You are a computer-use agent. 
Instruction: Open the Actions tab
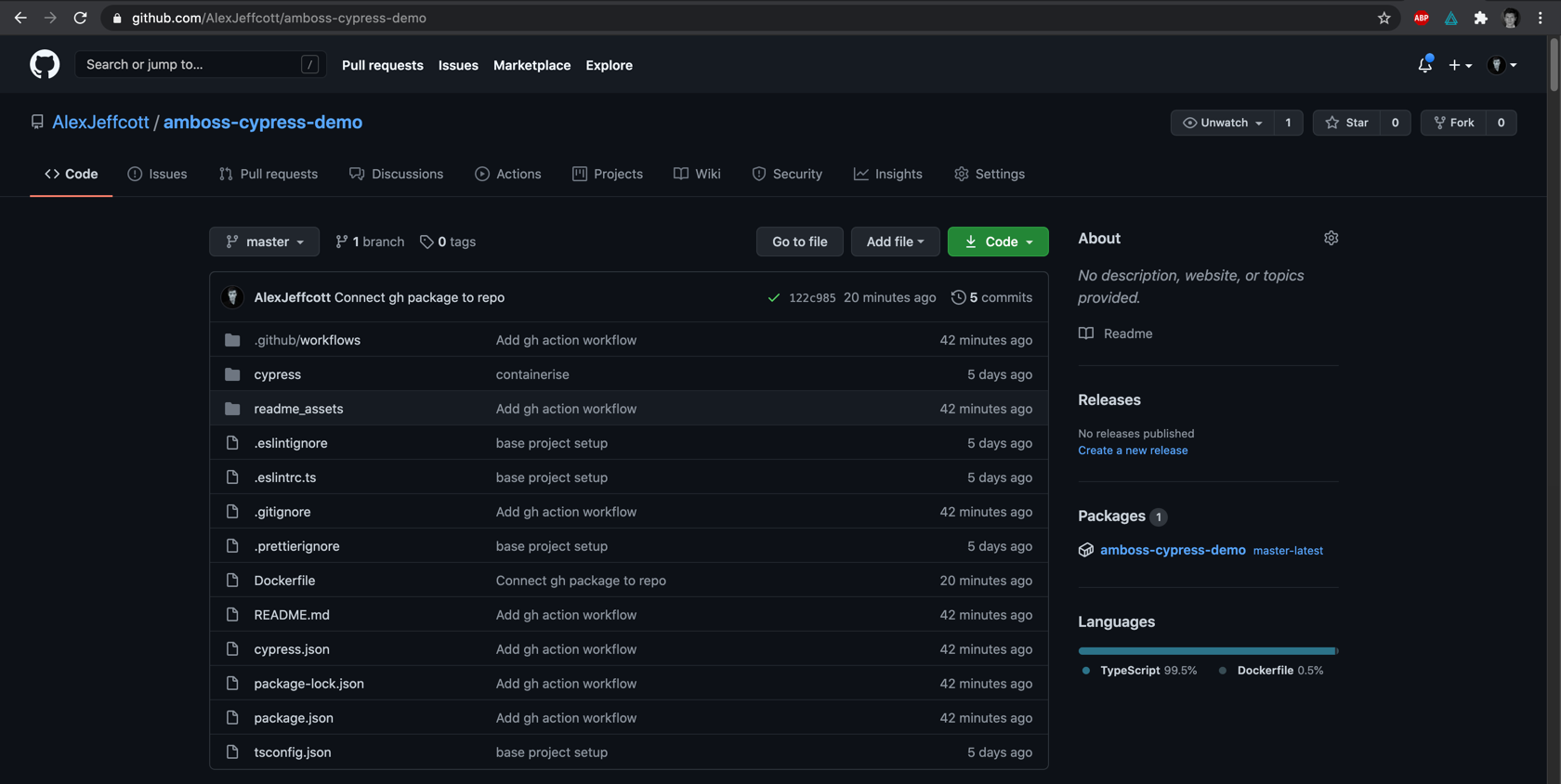pos(508,174)
